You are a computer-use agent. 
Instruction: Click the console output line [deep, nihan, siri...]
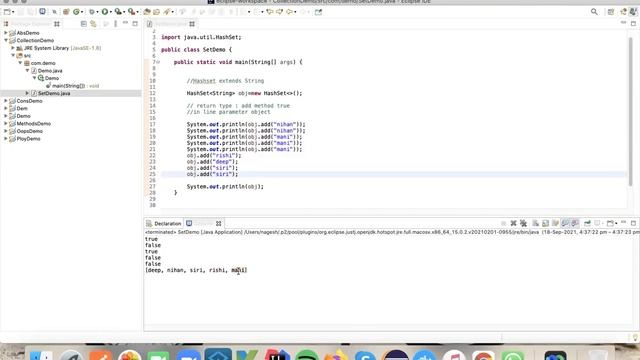(196, 270)
